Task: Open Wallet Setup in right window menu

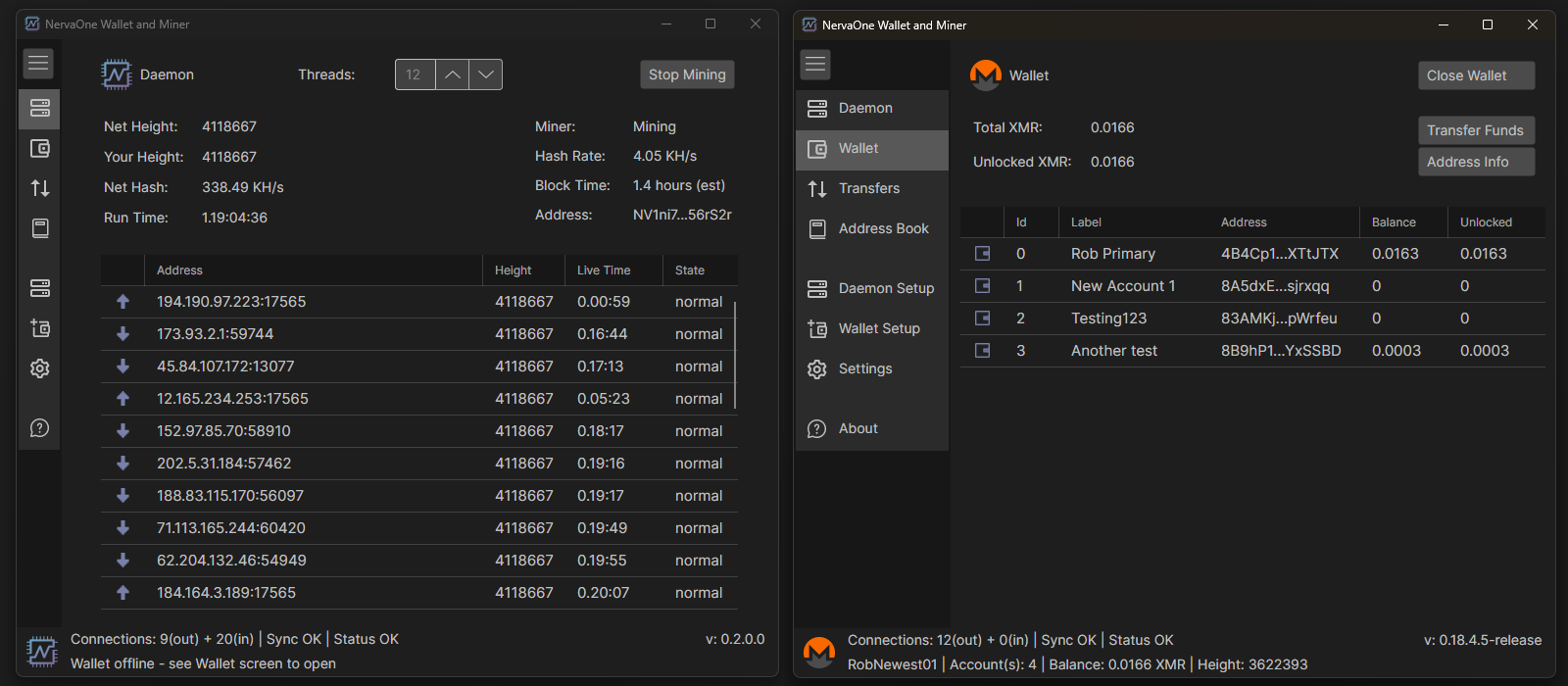Action: point(872,328)
